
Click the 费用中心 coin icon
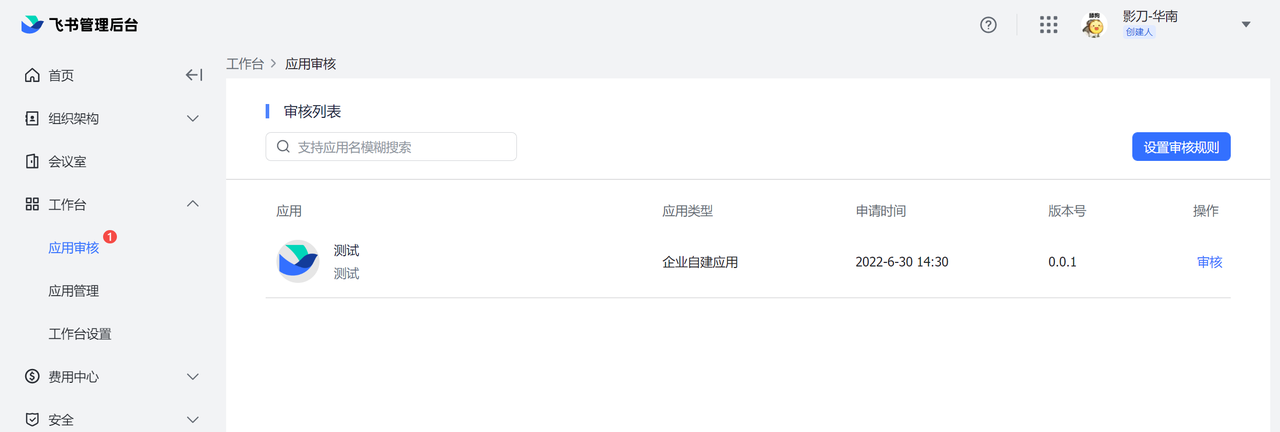point(32,377)
